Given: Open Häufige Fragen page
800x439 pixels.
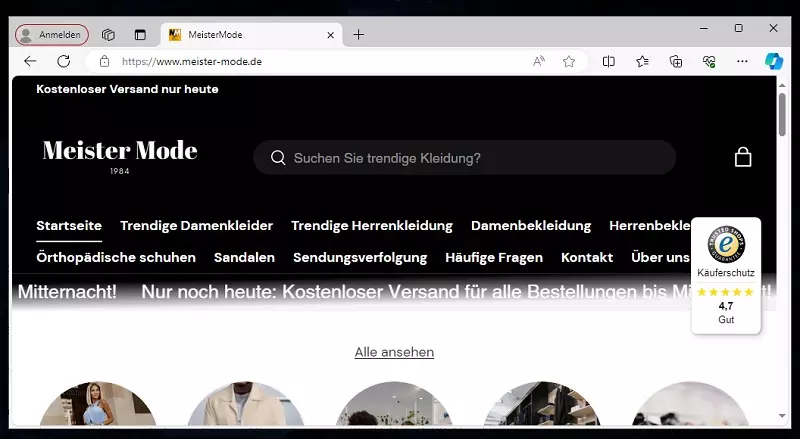Looking at the screenshot, I should point(494,257).
